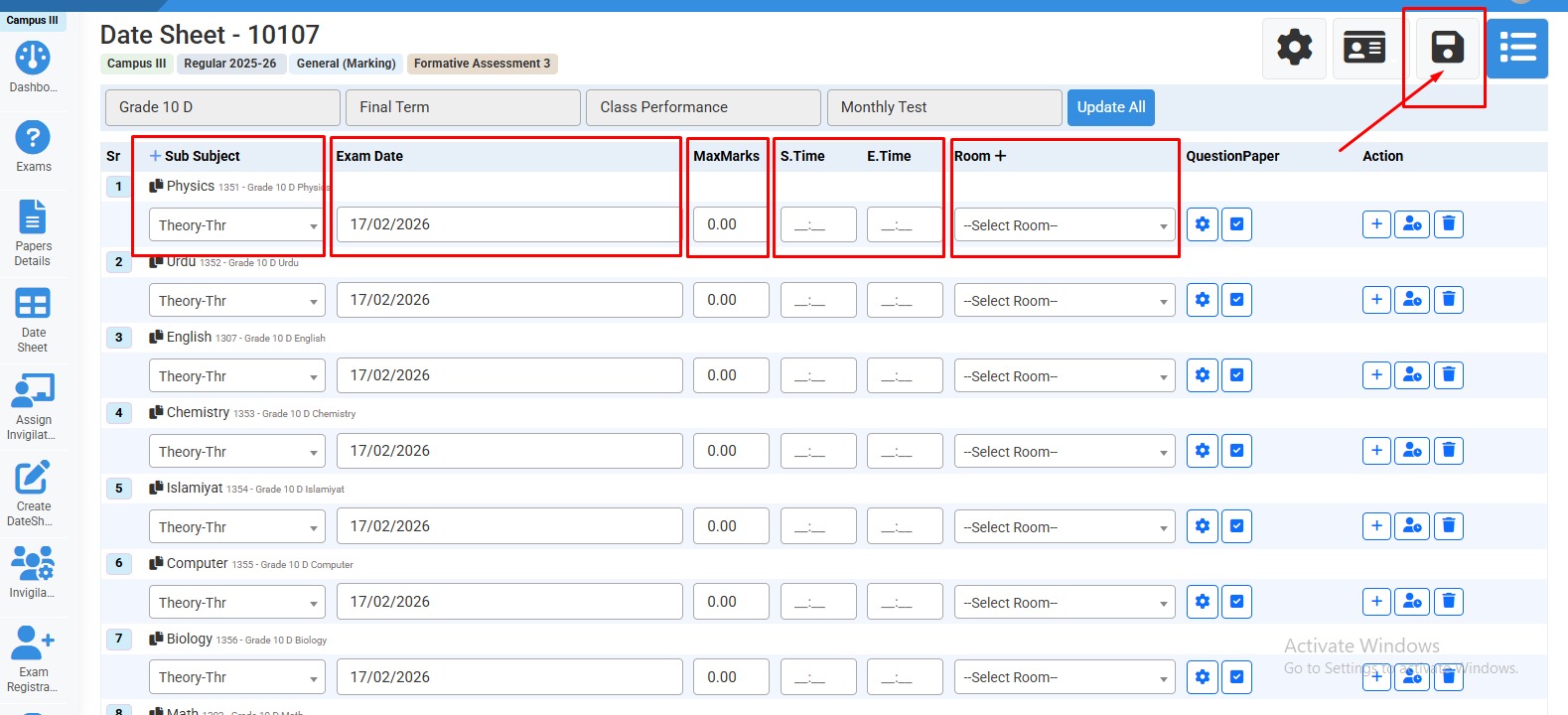Click the Monthly Test field
The image size is (1568, 715).
click(944, 107)
